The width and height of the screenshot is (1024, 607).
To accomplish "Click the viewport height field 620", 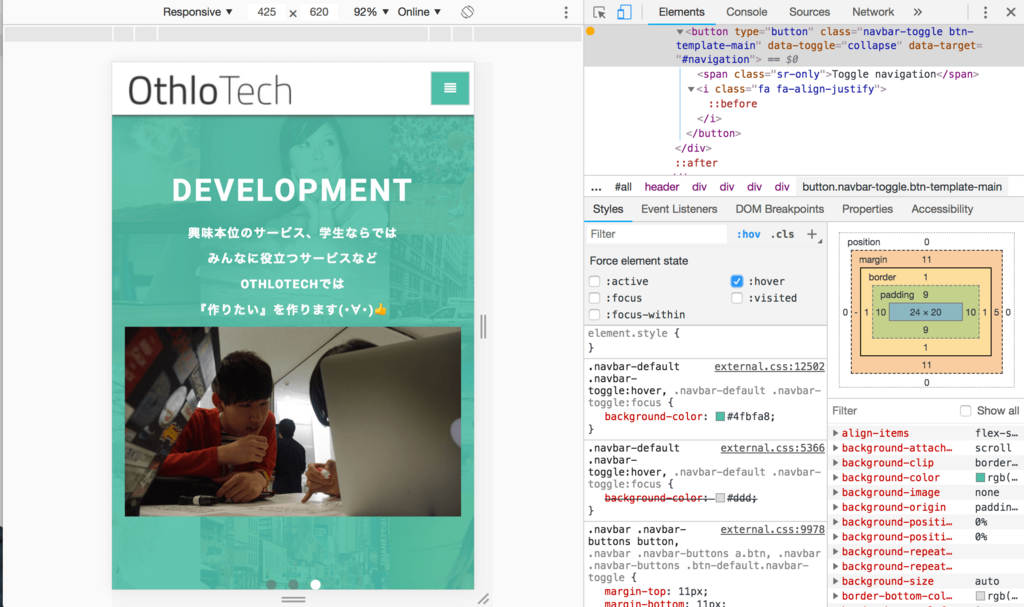I will pos(319,12).
